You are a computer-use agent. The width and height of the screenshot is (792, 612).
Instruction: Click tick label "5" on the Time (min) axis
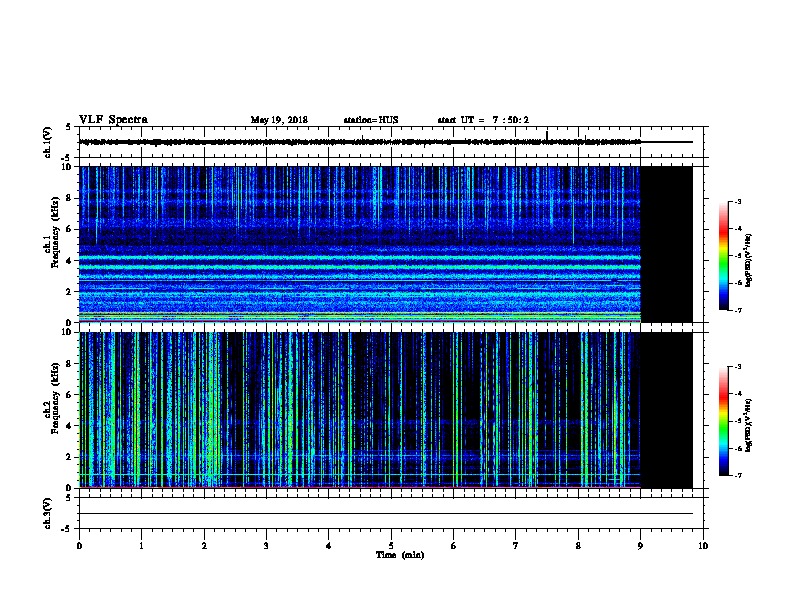pos(391,546)
